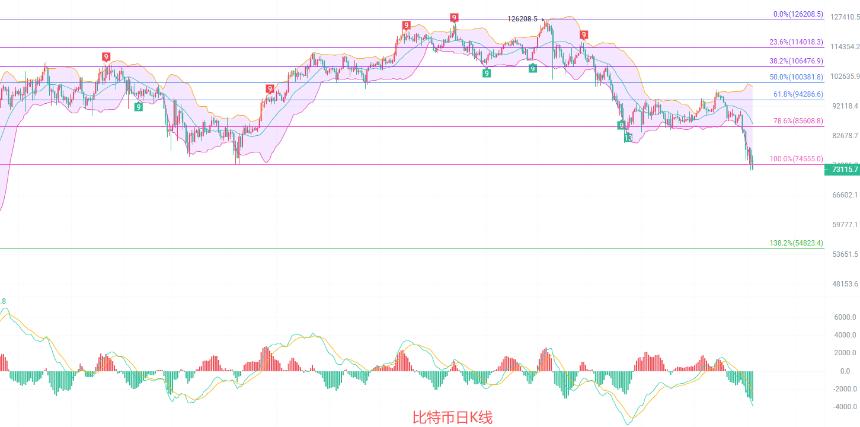
Task: Click the green 73115.7 current price tag
Action: tap(842, 170)
